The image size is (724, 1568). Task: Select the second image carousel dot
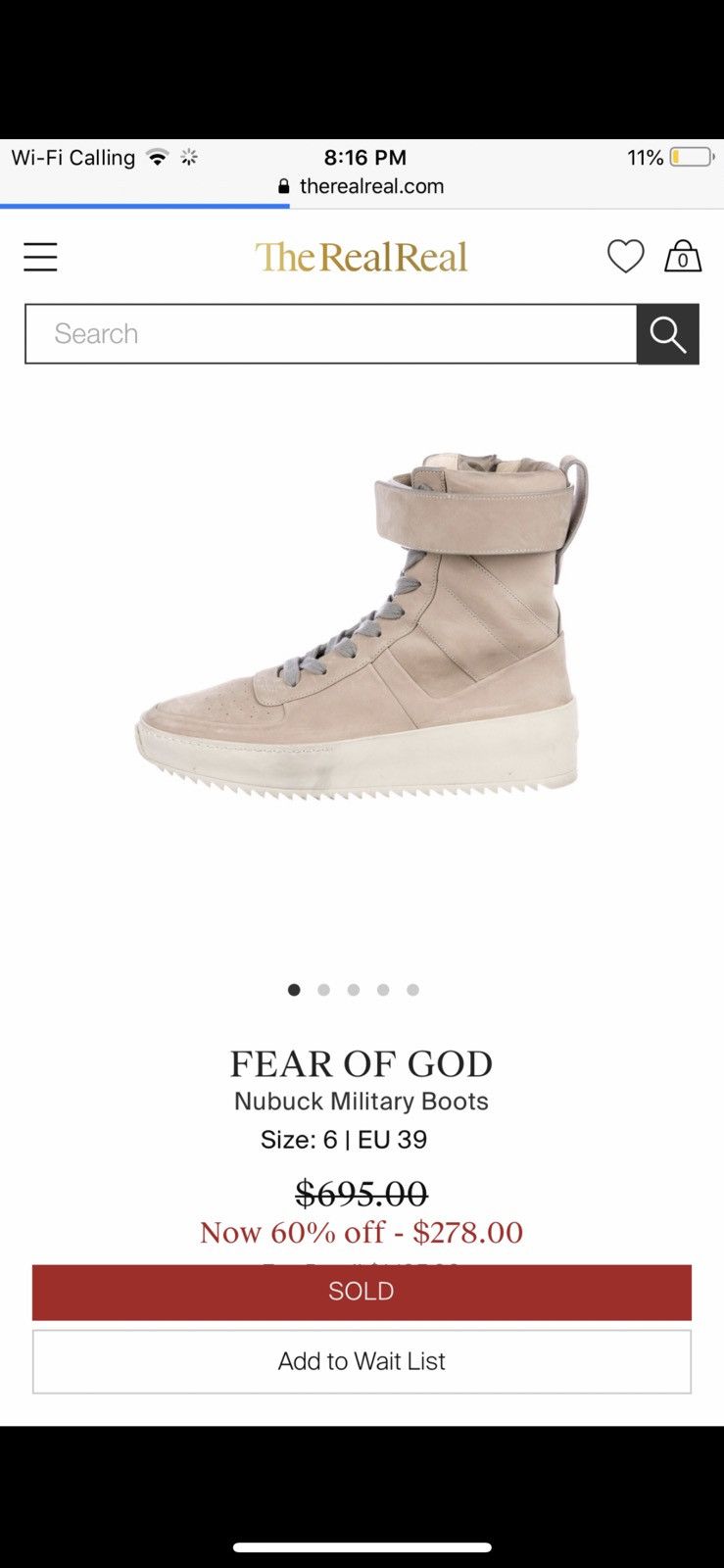[x=323, y=990]
